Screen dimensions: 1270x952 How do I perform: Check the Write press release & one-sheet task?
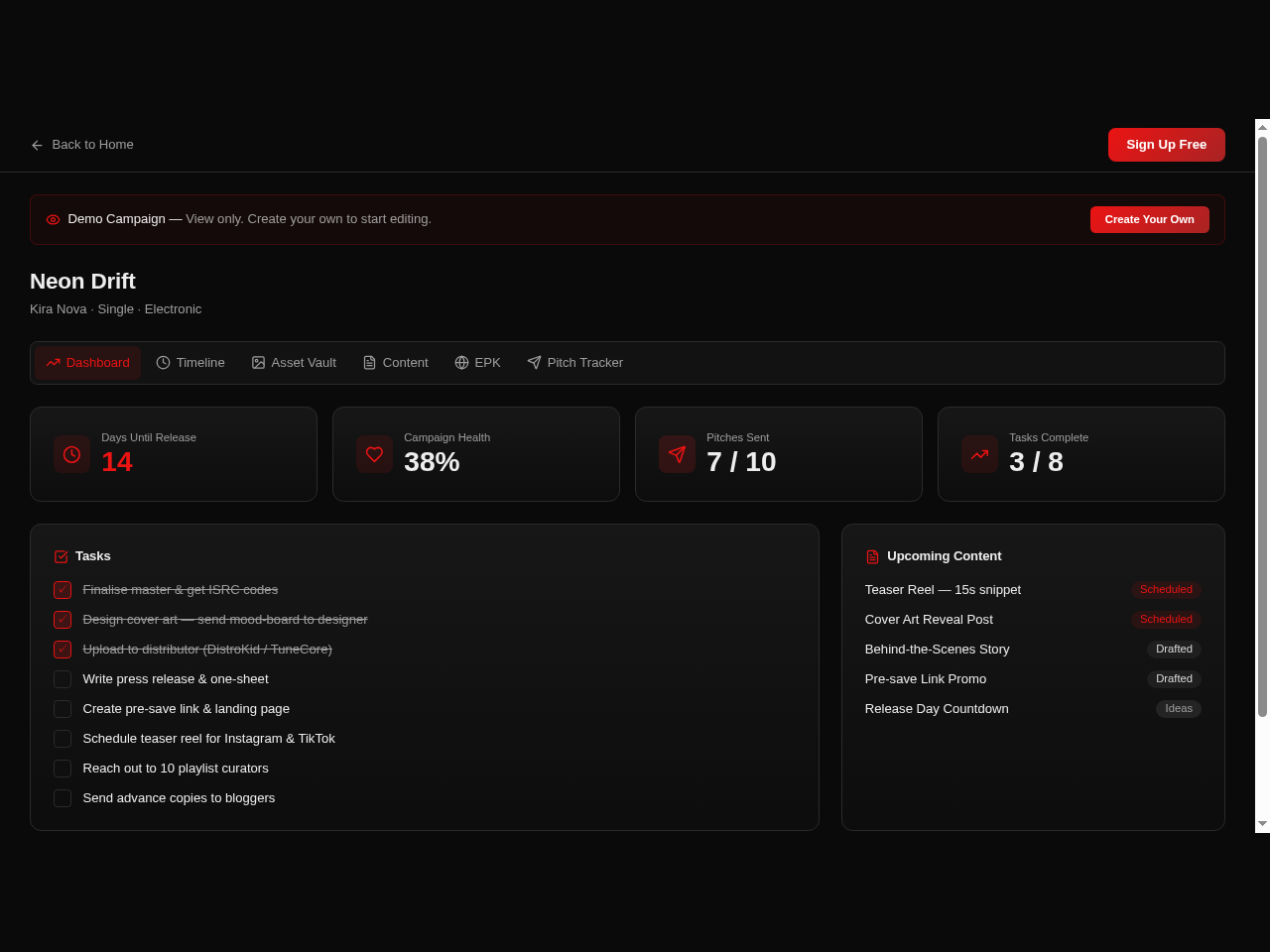63,679
